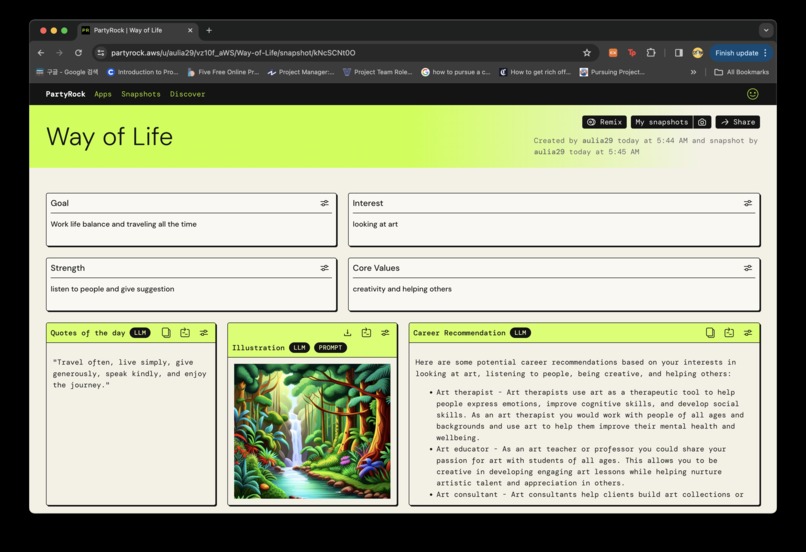Open the how to pursue a c... bookmark
The image size is (806, 552).
(456, 72)
